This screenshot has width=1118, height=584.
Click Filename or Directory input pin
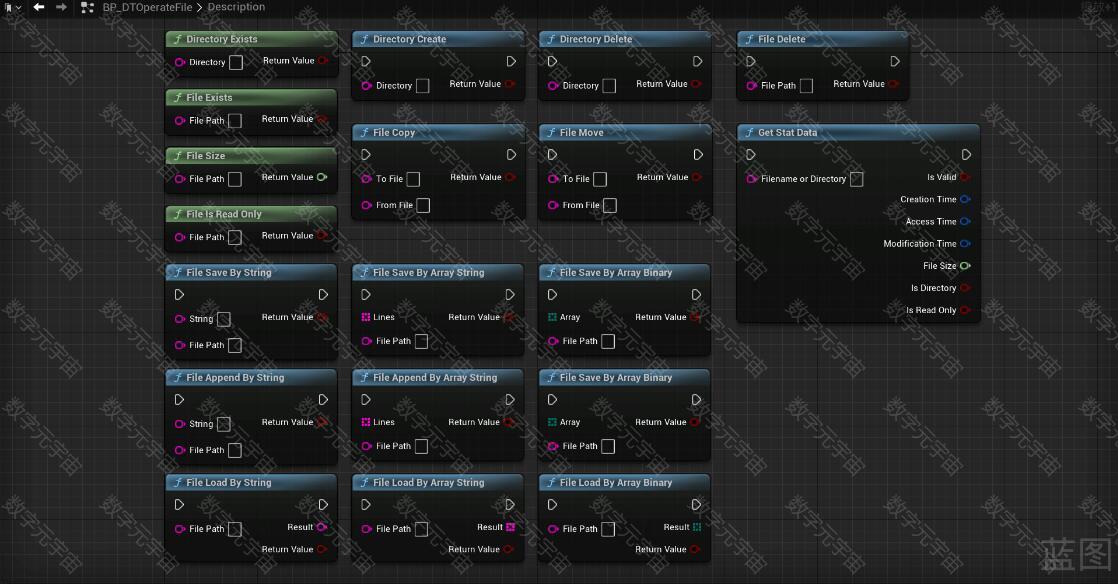point(752,179)
